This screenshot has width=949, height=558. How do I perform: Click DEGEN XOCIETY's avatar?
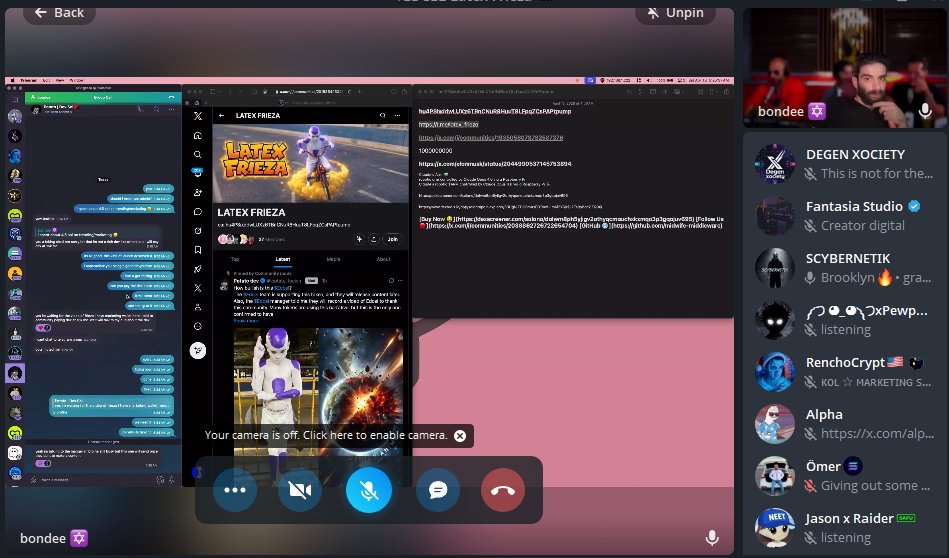[775, 163]
